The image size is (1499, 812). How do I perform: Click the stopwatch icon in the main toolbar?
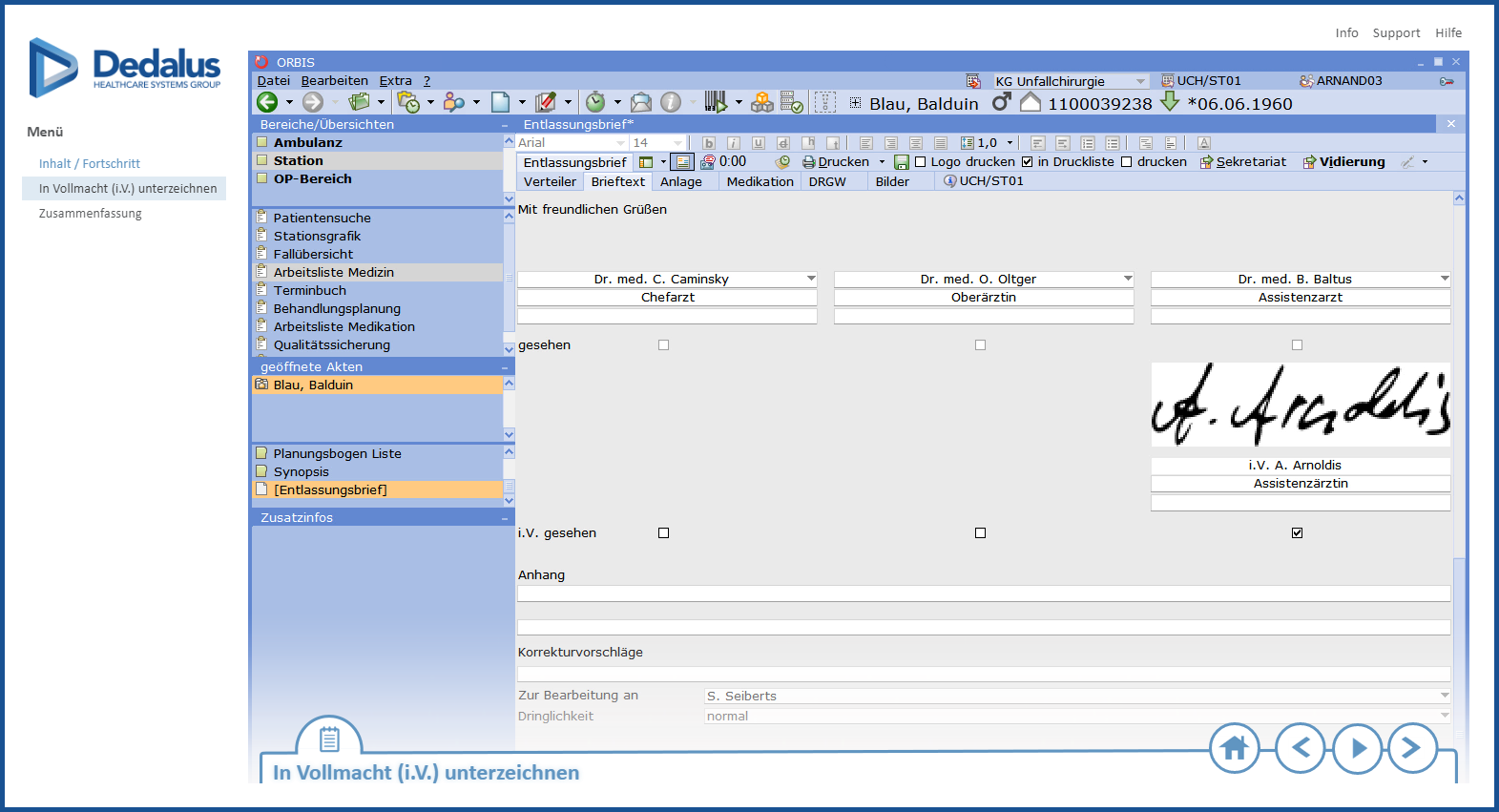595,102
